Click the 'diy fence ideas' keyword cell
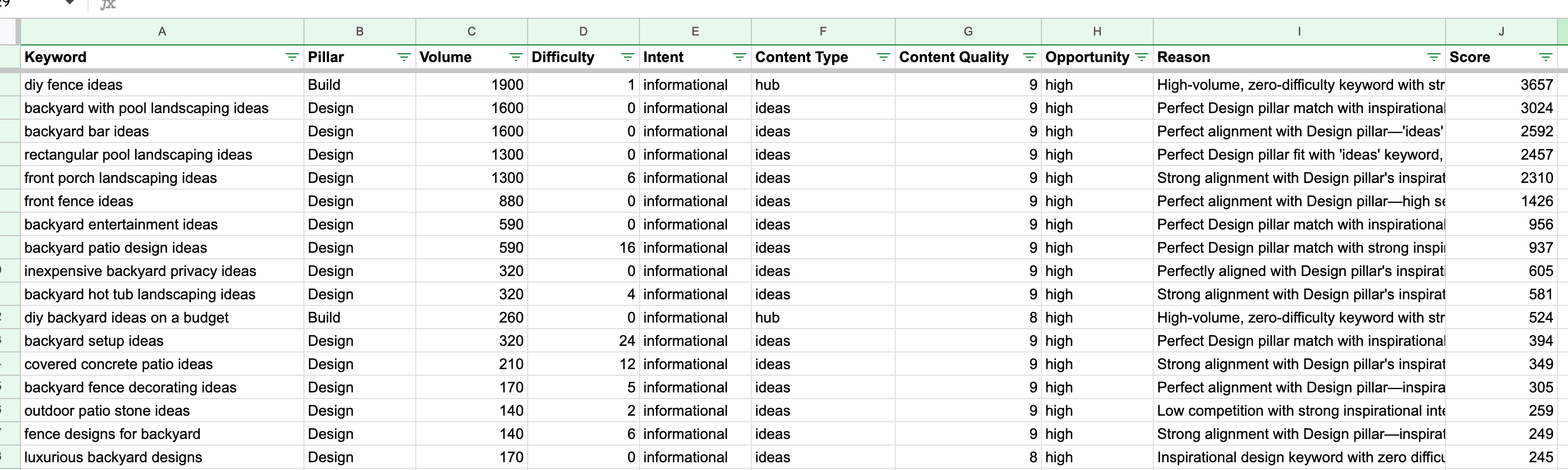Viewport: 1568px width, 470px height. pyautogui.click(x=74, y=85)
